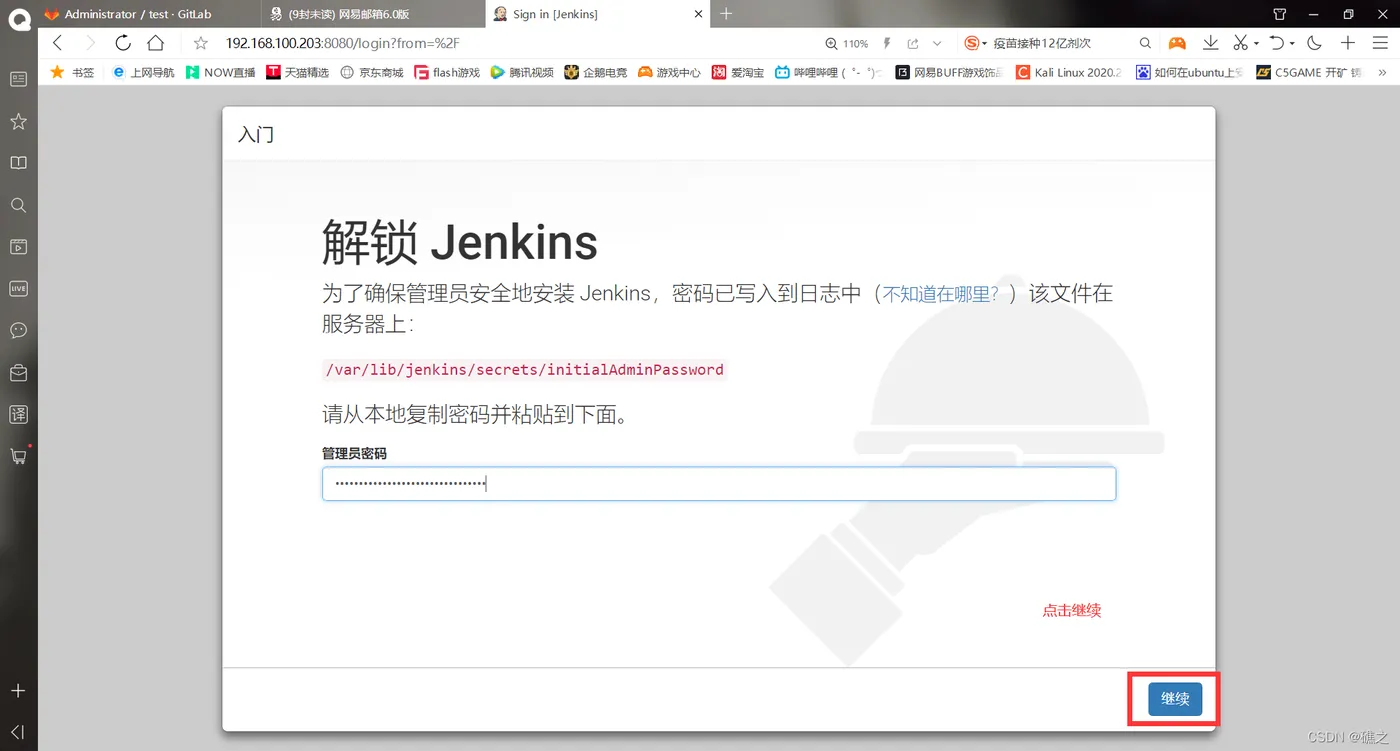Open the NOW直播 bookmark
The width and height of the screenshot is (1400, 751).
(x=220, y=72)
